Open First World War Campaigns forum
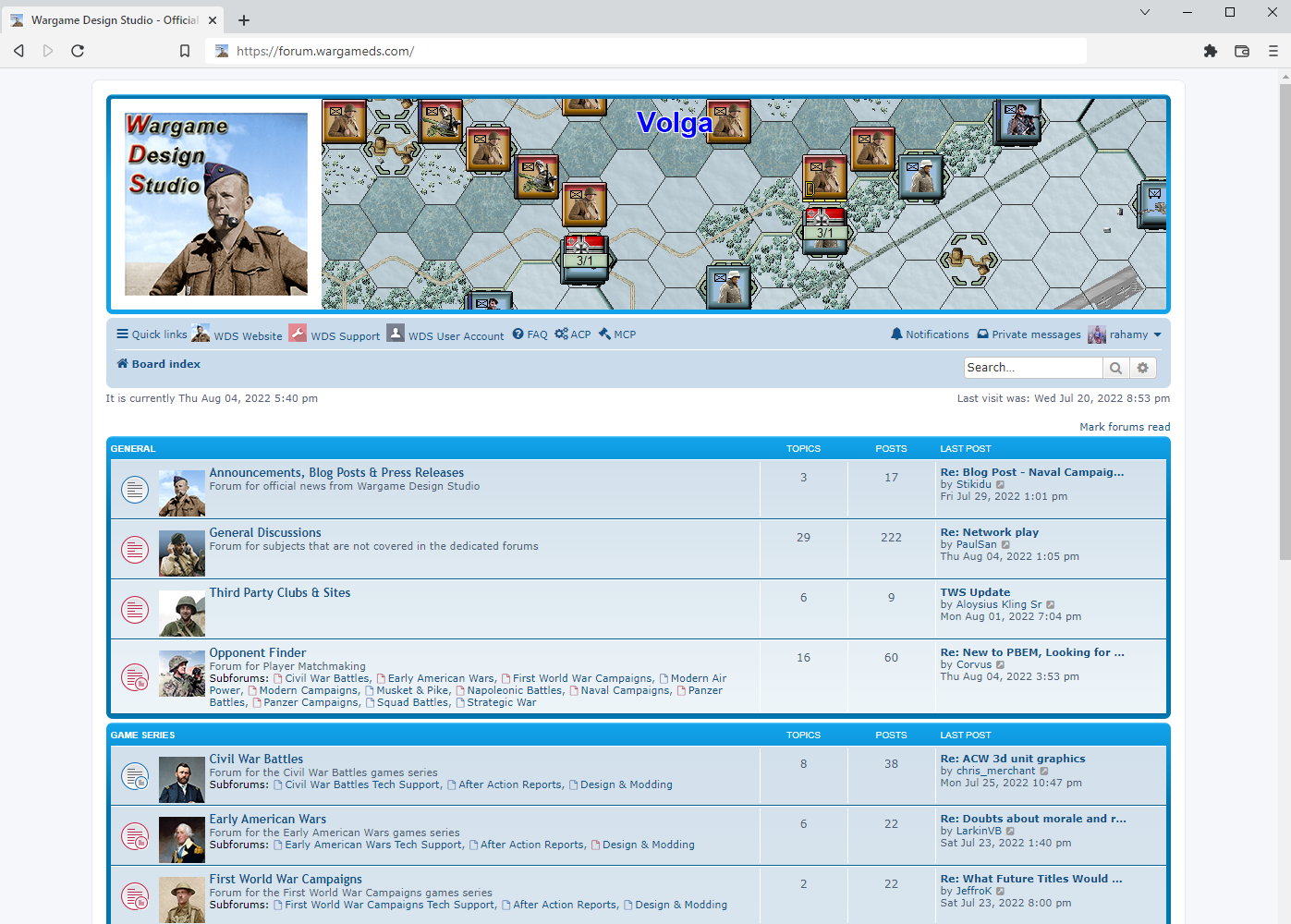1291x924 pixels. pos(286,879)
